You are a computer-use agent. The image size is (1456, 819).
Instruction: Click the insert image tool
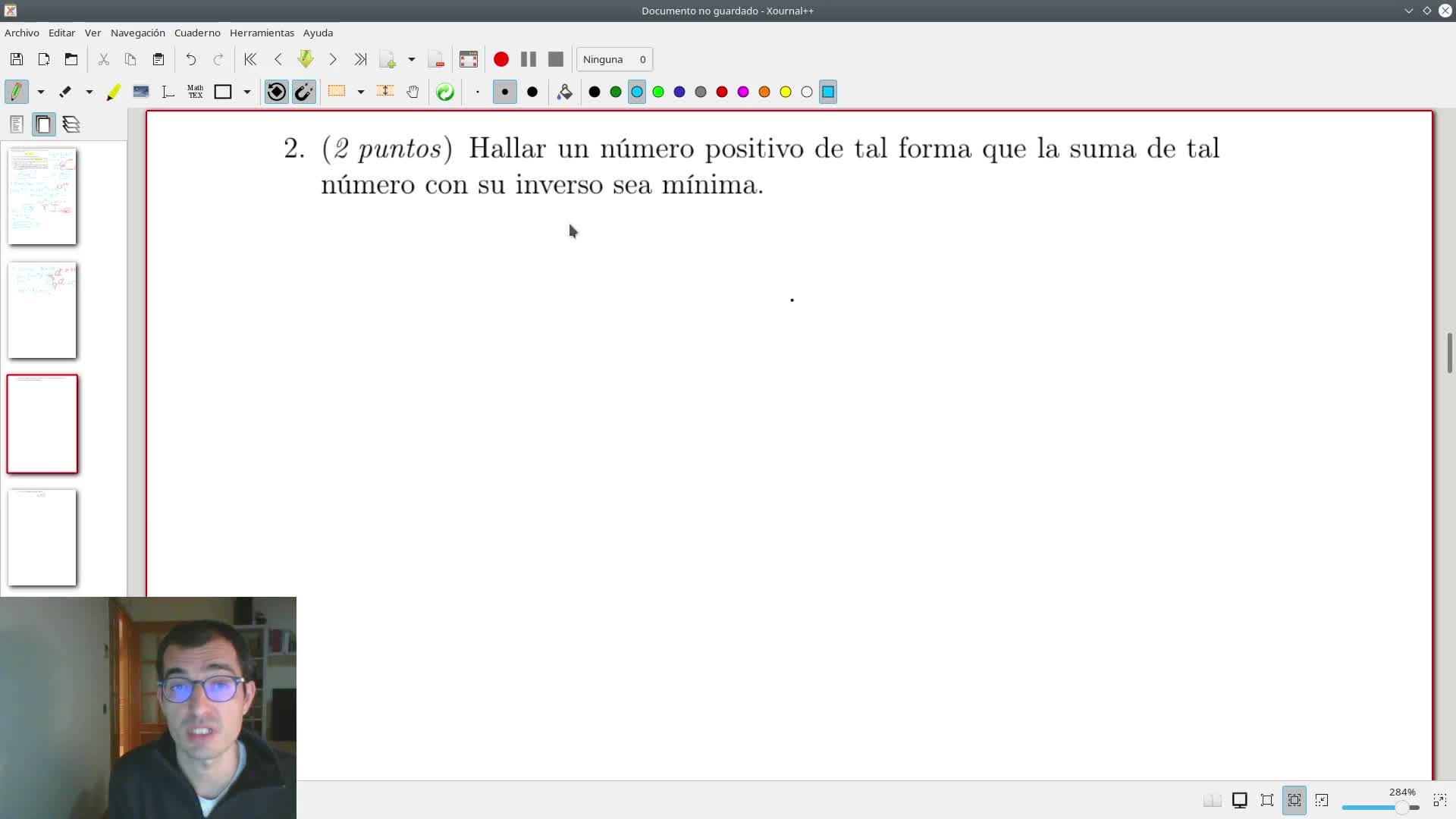coord(141,92)
